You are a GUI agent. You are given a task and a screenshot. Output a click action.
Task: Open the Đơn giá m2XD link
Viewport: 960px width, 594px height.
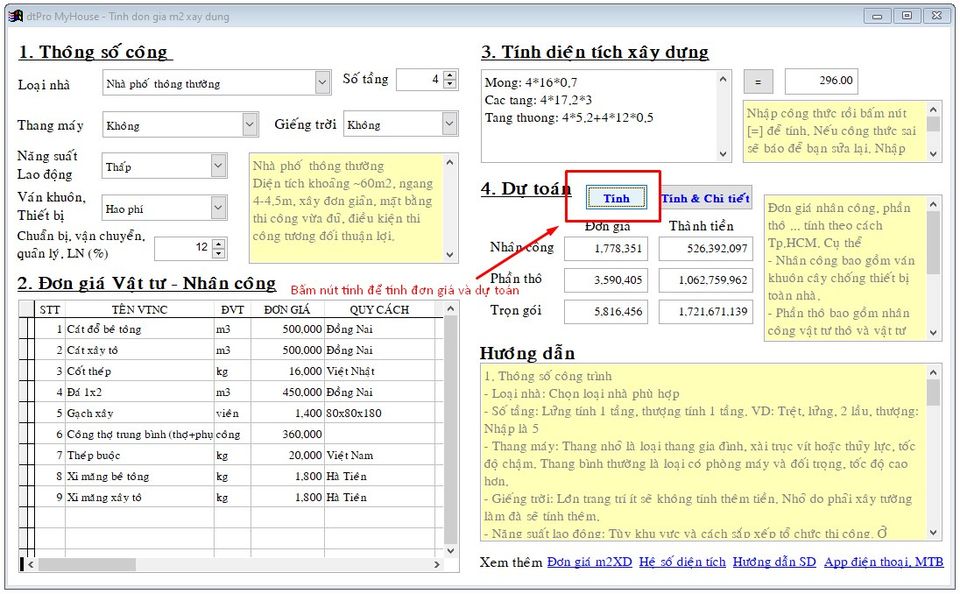pyautogui.click(x=589, y=562)
